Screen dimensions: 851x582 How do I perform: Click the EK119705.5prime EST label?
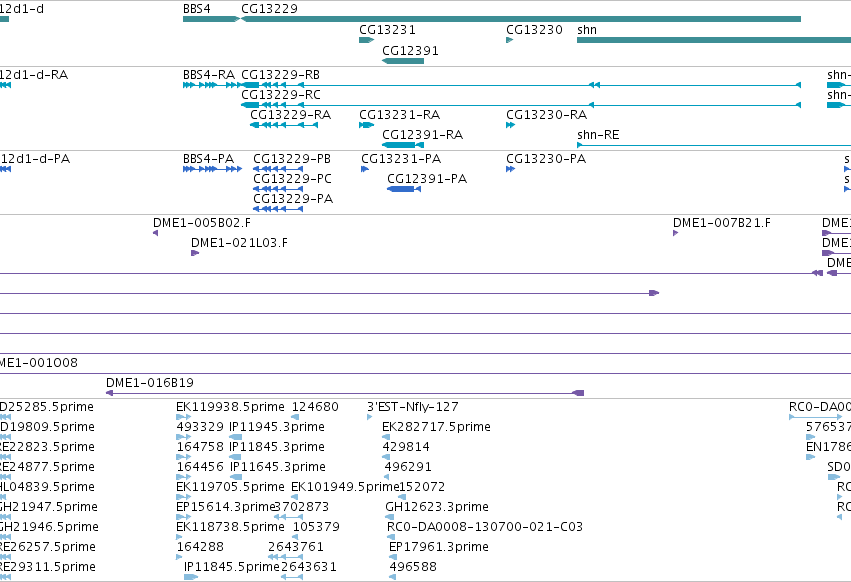(x=230, y=487)
